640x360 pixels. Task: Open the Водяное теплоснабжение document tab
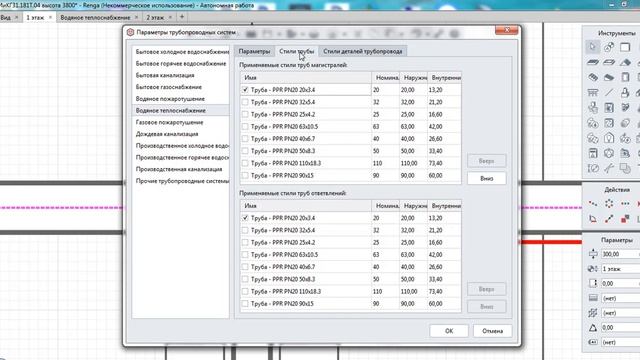95,18
